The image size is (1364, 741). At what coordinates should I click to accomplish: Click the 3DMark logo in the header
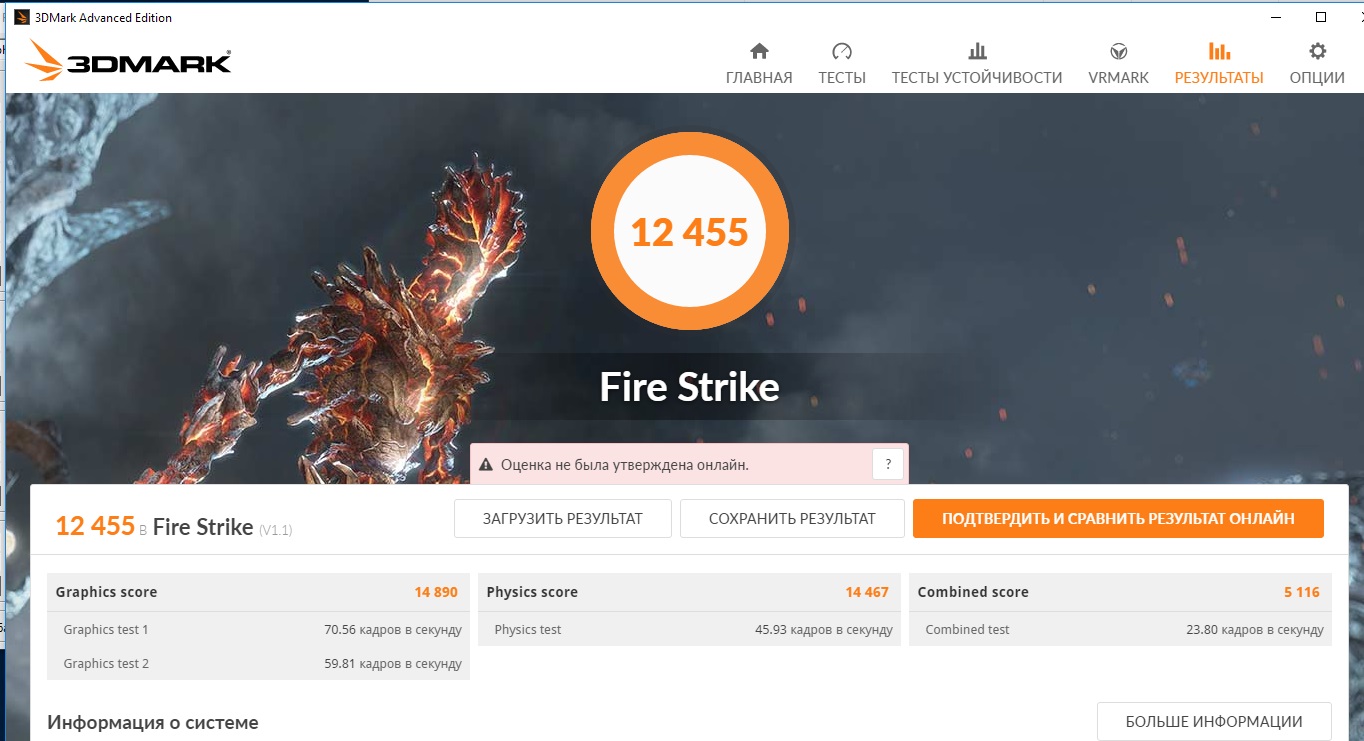coord(129,61)
